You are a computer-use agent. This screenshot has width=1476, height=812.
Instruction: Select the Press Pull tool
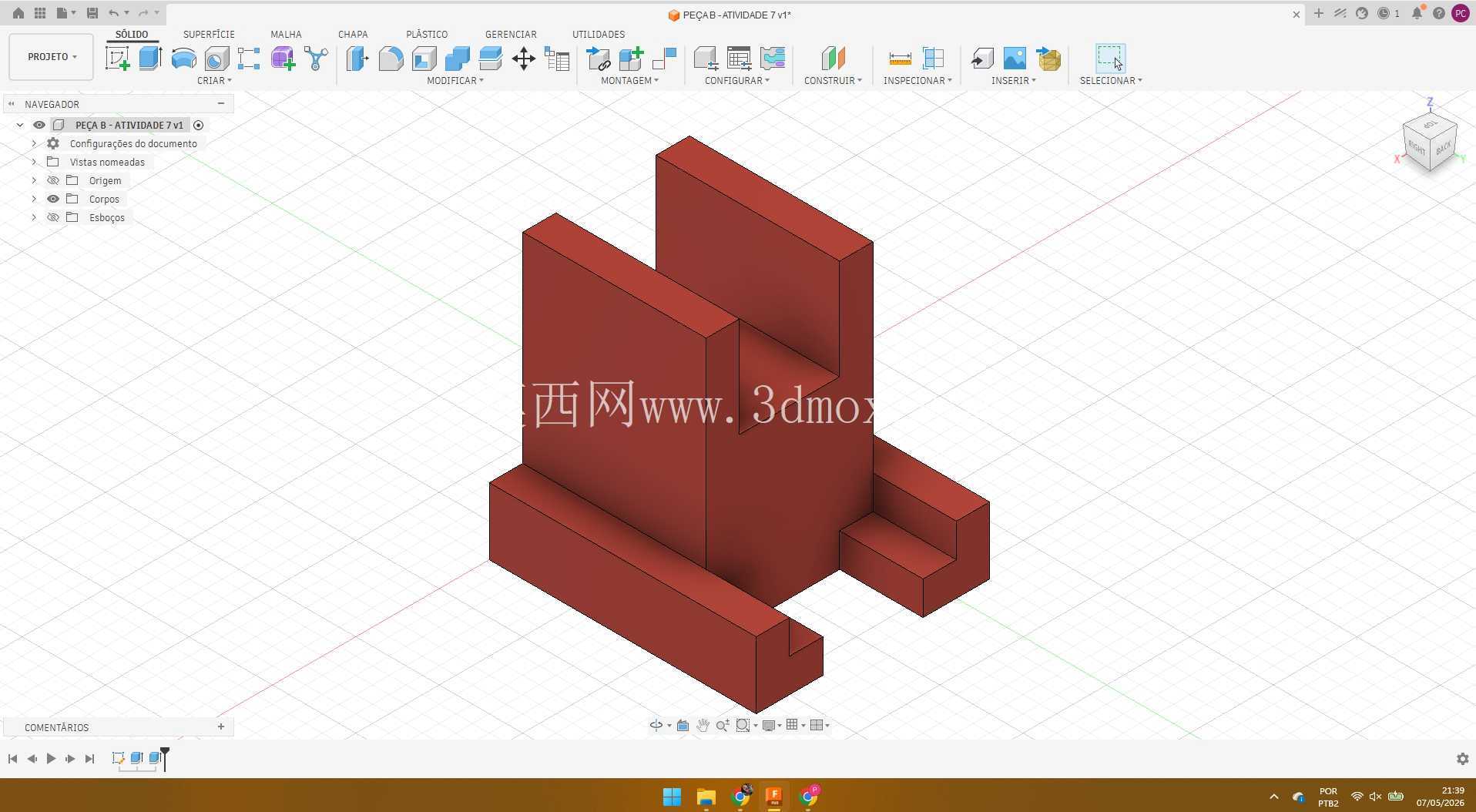[x=357, y=59]
